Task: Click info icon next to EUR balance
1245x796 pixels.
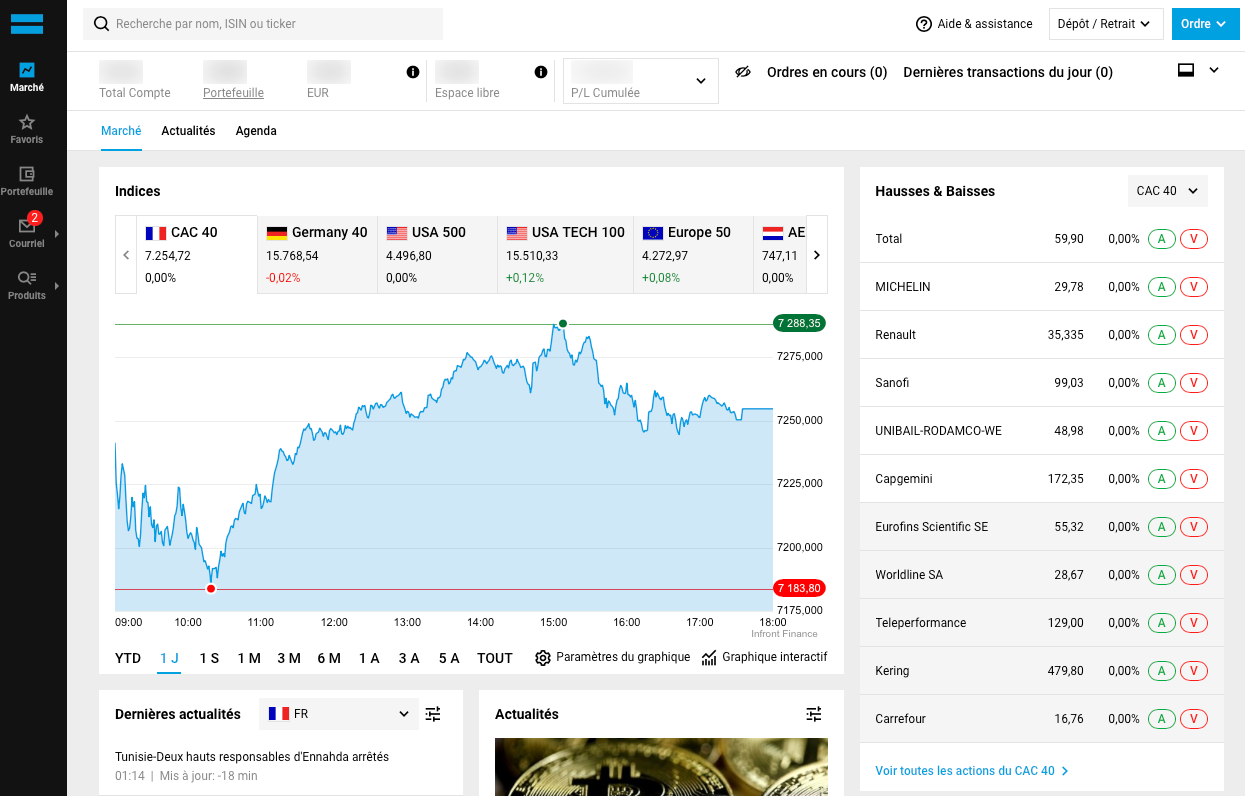Action: [x=413, y=72]
